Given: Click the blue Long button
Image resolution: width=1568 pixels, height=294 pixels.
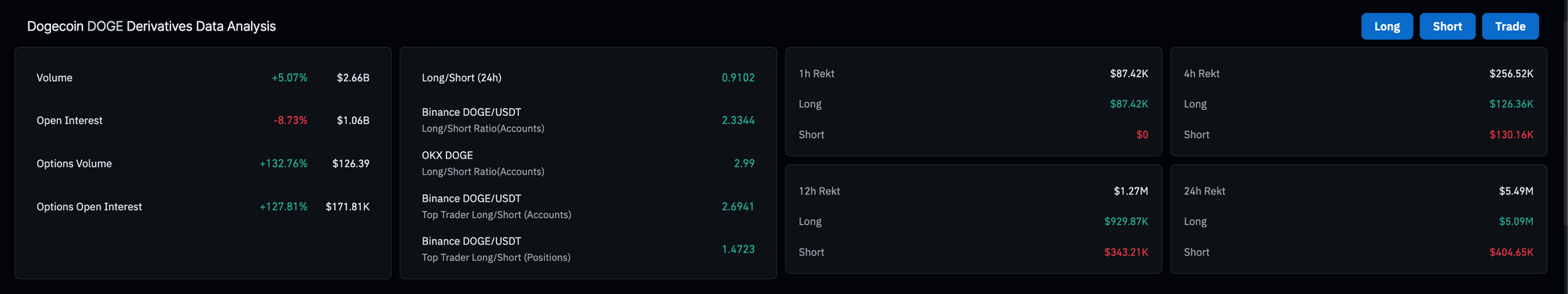Looking at the screenshot, I should 1387,26.
